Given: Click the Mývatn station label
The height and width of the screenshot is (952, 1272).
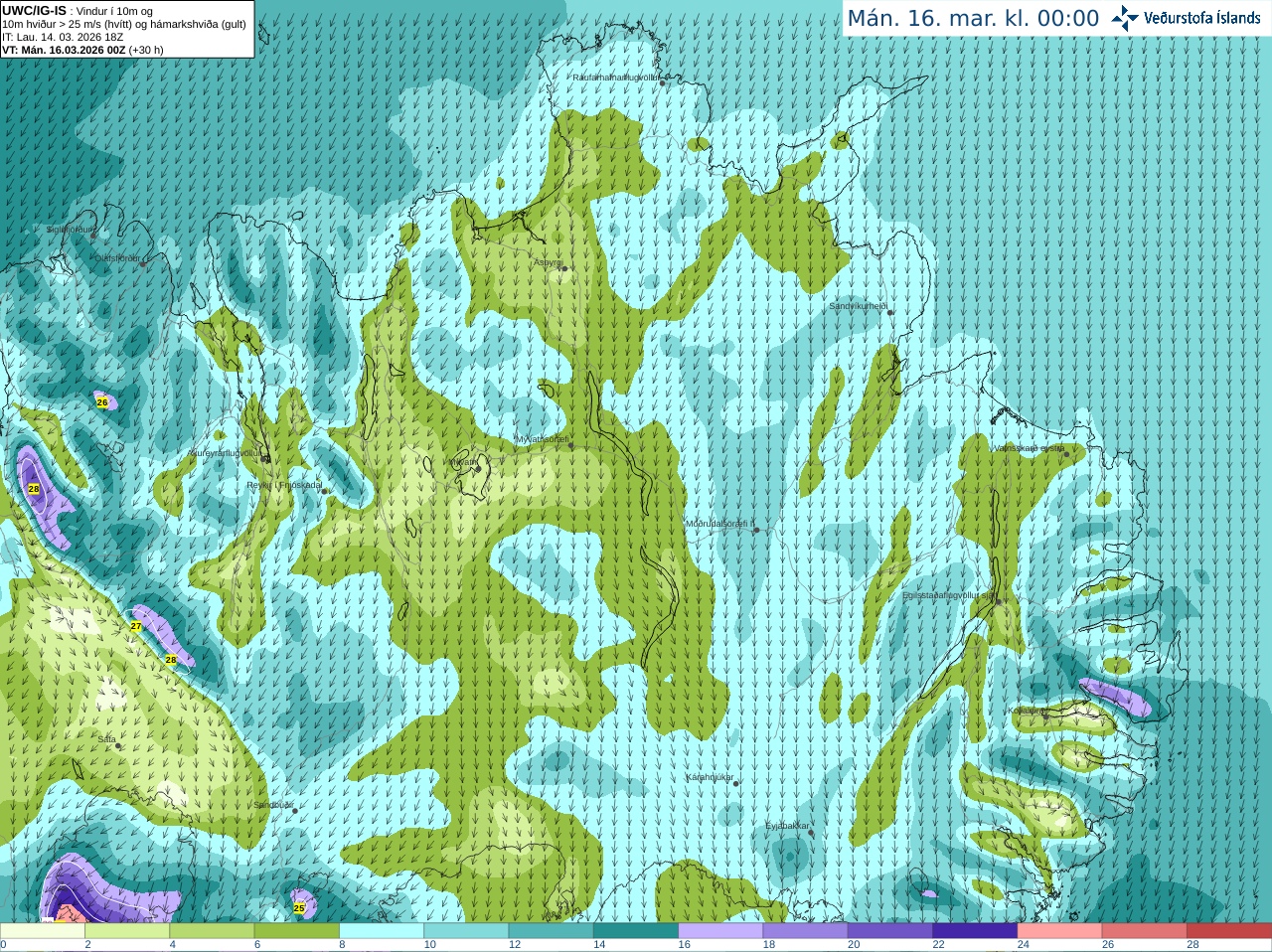Looking at the screenshot, I should (462, 462).
